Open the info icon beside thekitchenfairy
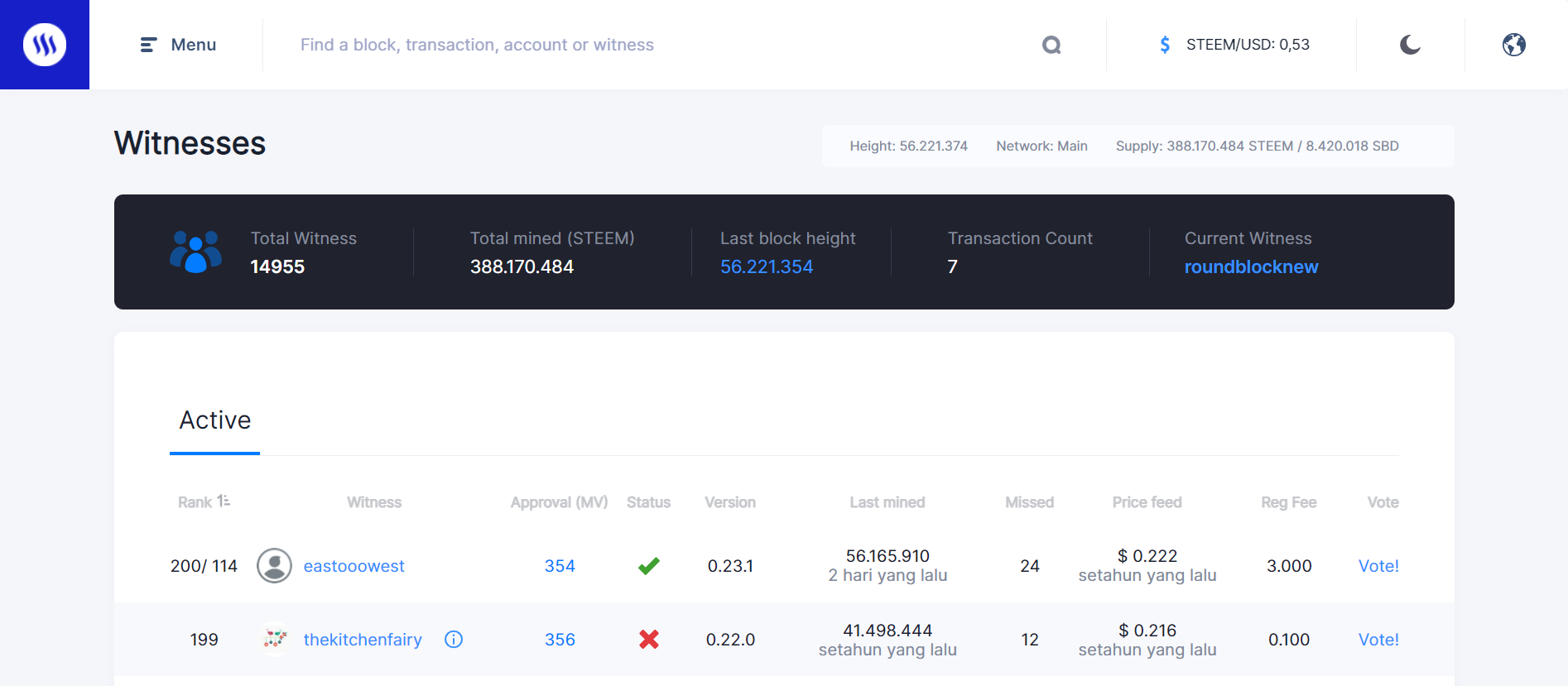This screenshot has width=1568, height=686. pyautogui.click(x=454, y=640)
